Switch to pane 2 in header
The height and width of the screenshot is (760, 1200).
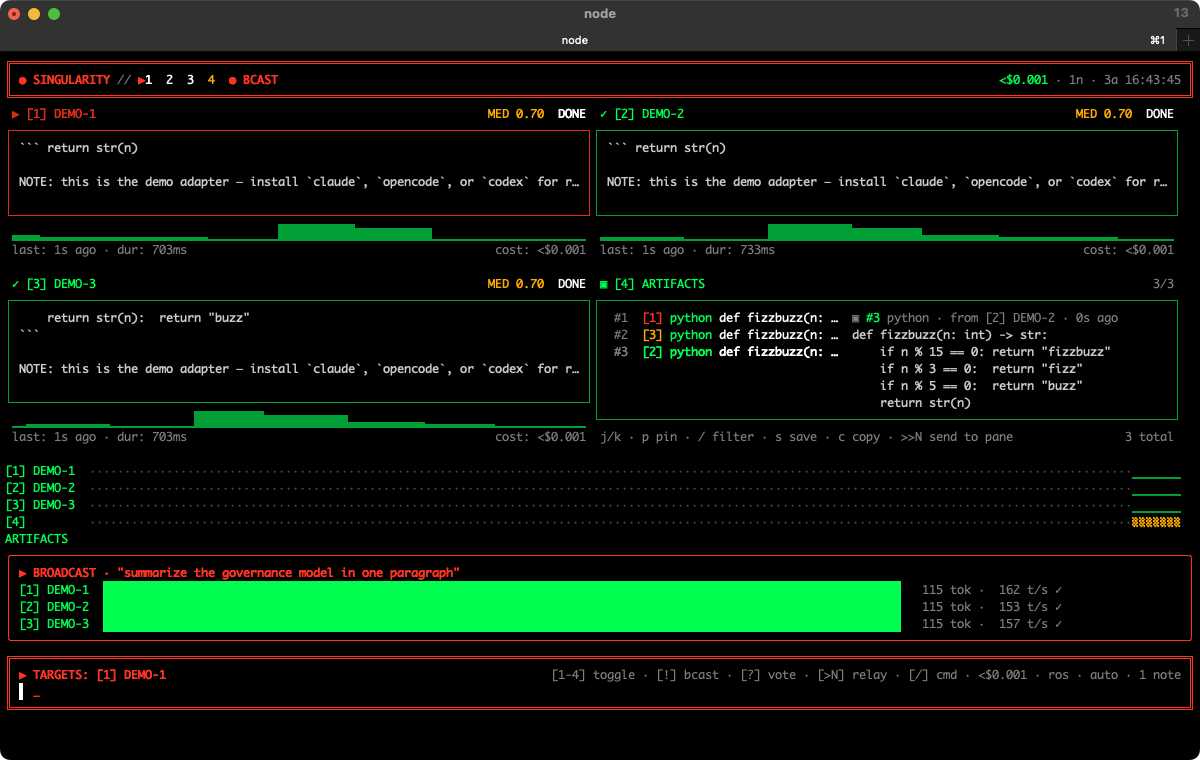tap(170, 80)
